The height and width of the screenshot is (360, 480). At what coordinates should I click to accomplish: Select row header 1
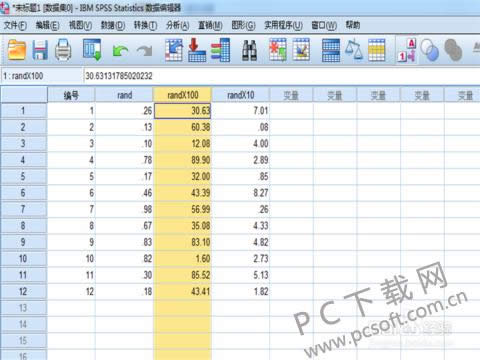23,111
